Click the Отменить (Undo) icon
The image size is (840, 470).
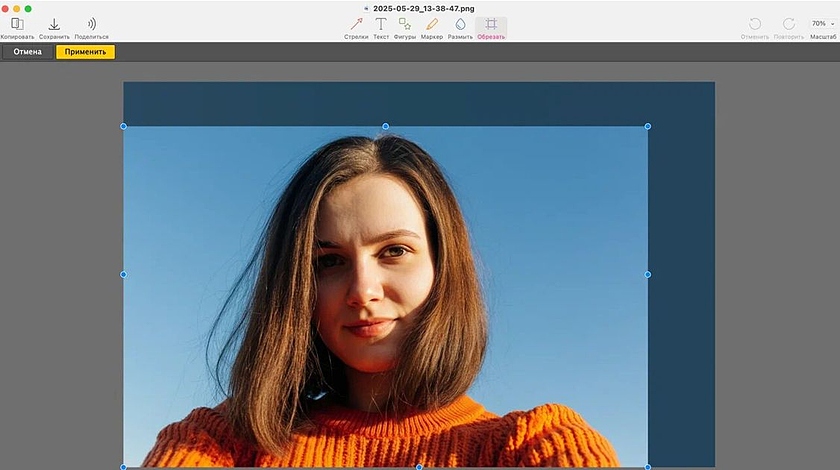(x=755, y=24)
